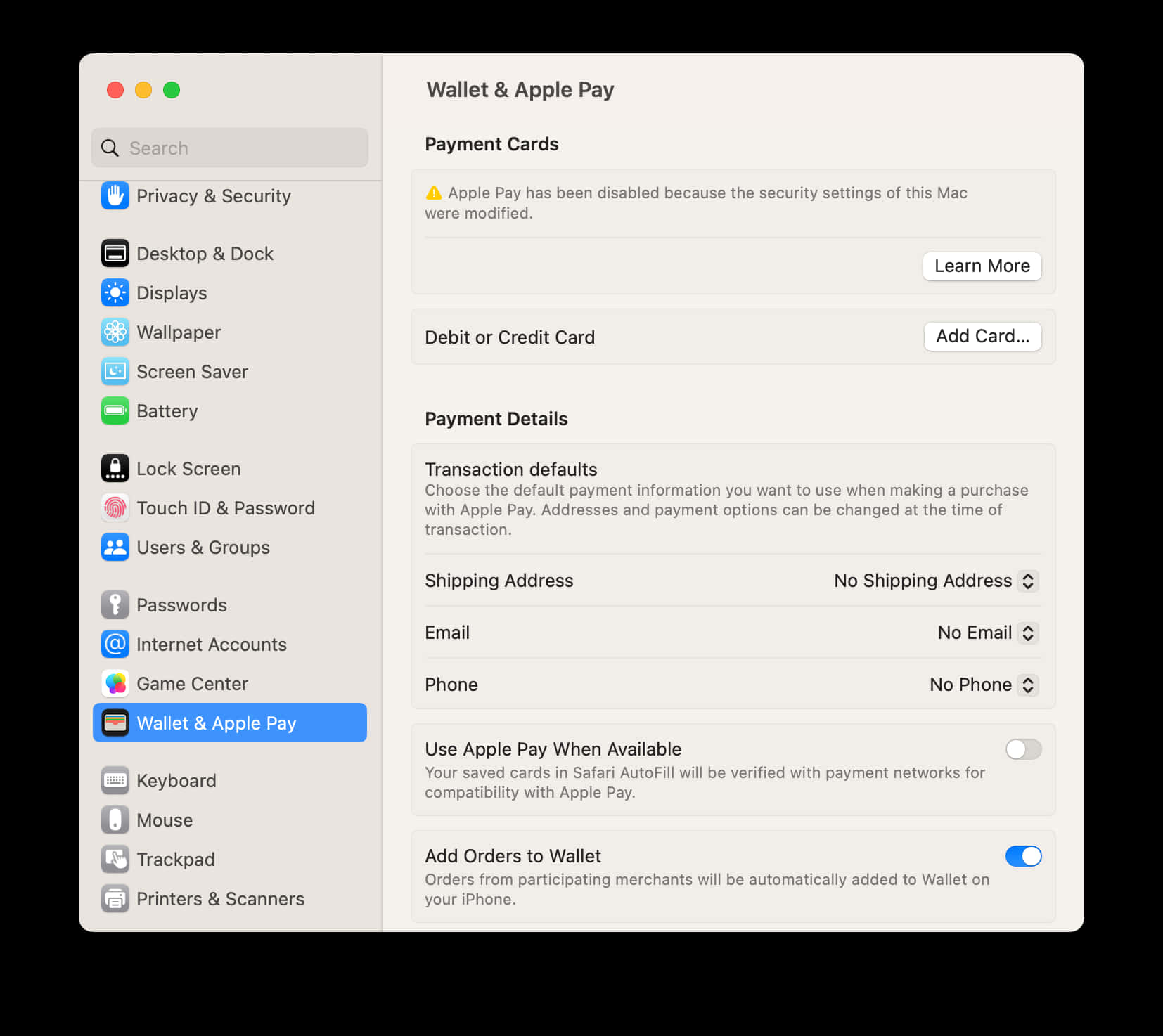
Task: Click the Wallet & Apple Pay icon
Action: [115, 723]
